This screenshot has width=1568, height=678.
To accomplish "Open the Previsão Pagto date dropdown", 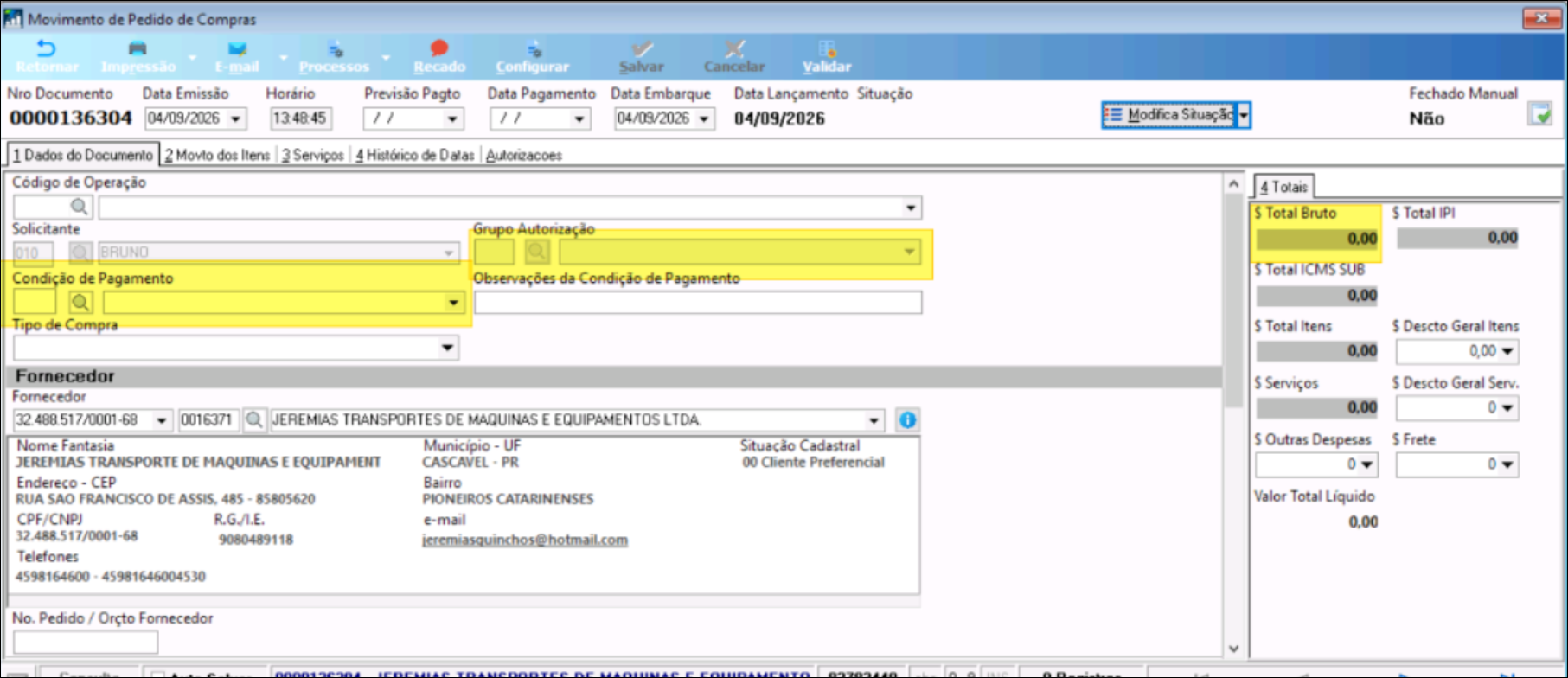I will pyautogui.click(x=452, y=118).
